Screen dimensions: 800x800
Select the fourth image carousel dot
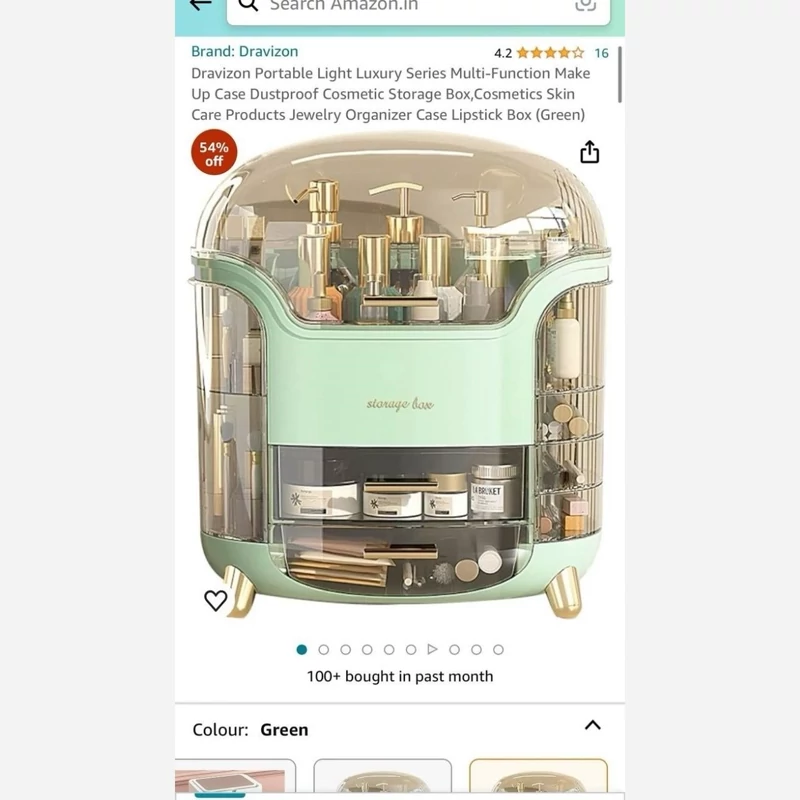[x=367, y=649]
